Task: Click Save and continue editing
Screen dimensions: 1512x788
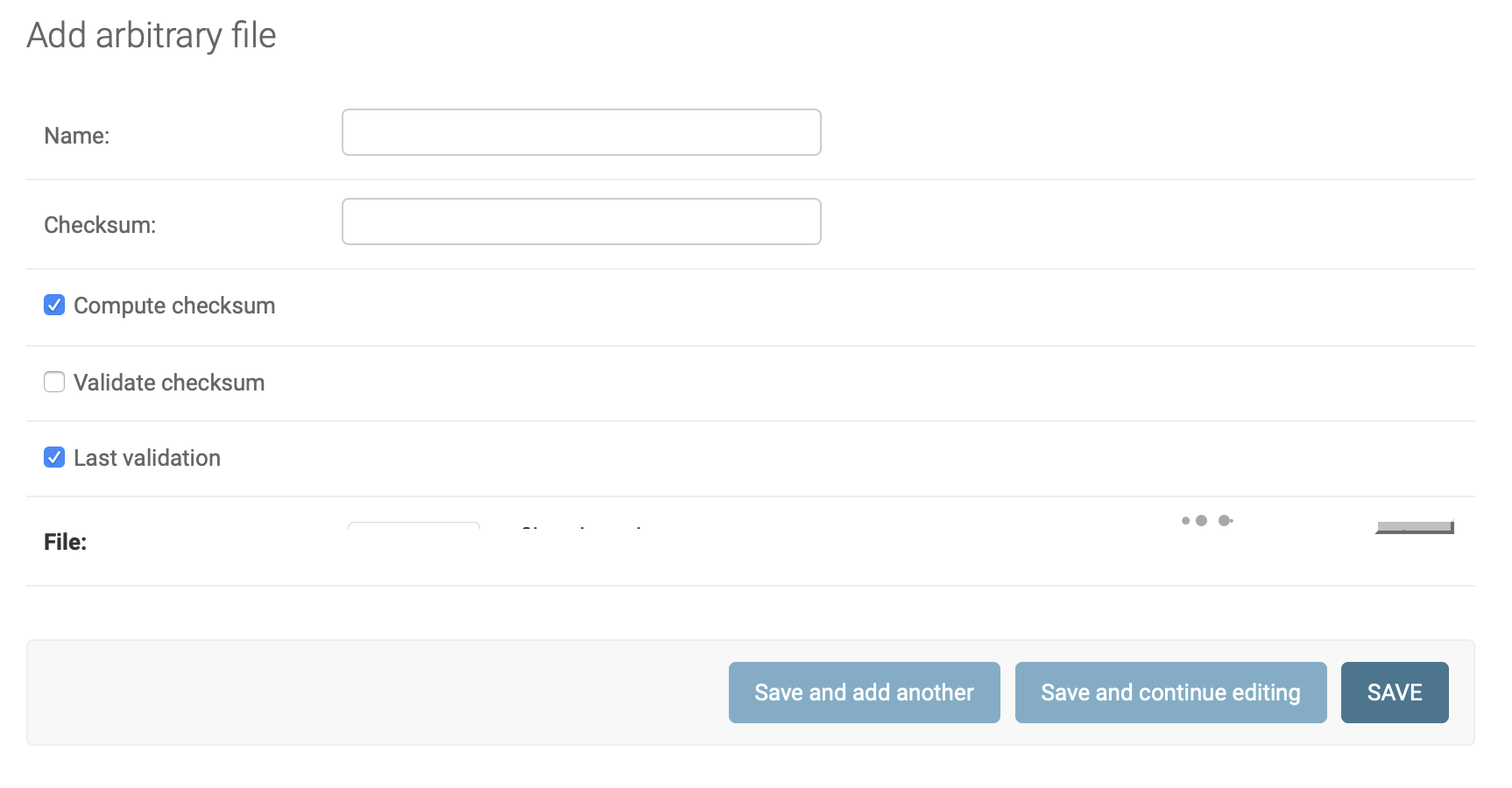Action: [1170, 692]
